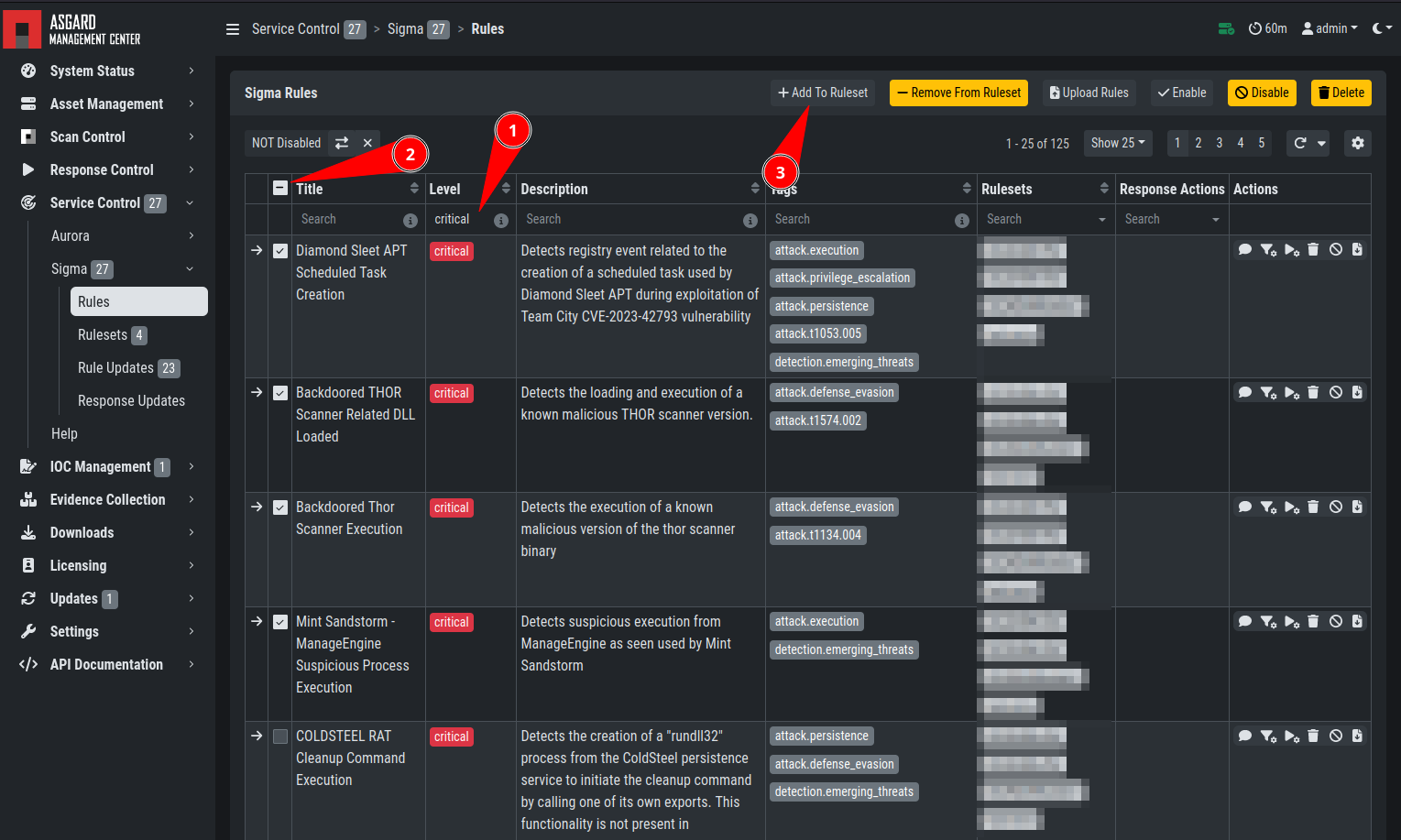Screen dimensions: 1401x840
Task: Toggle dark mode moon icon
Action: [x=1377, y=28]
